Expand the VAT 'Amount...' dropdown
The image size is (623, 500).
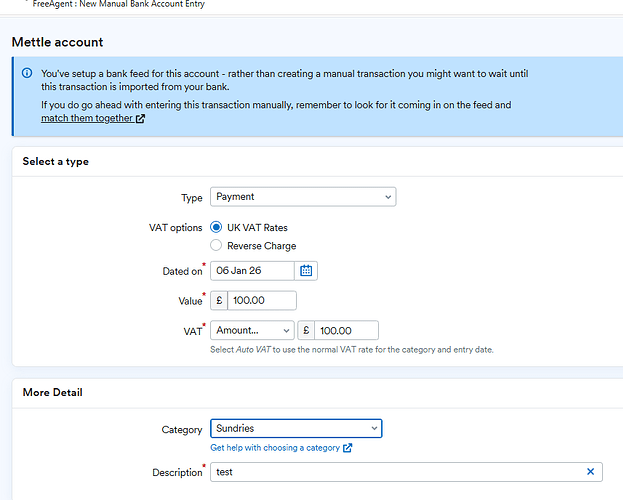[252, 330]
